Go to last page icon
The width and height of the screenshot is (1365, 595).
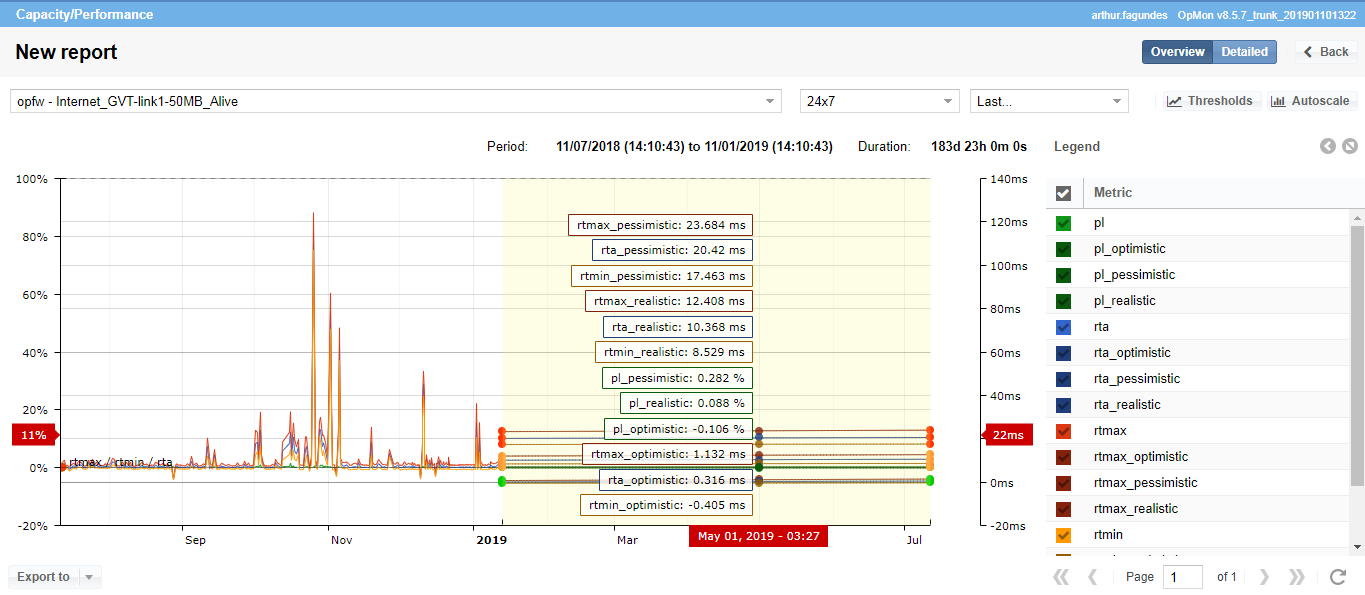pos(1297,577)
